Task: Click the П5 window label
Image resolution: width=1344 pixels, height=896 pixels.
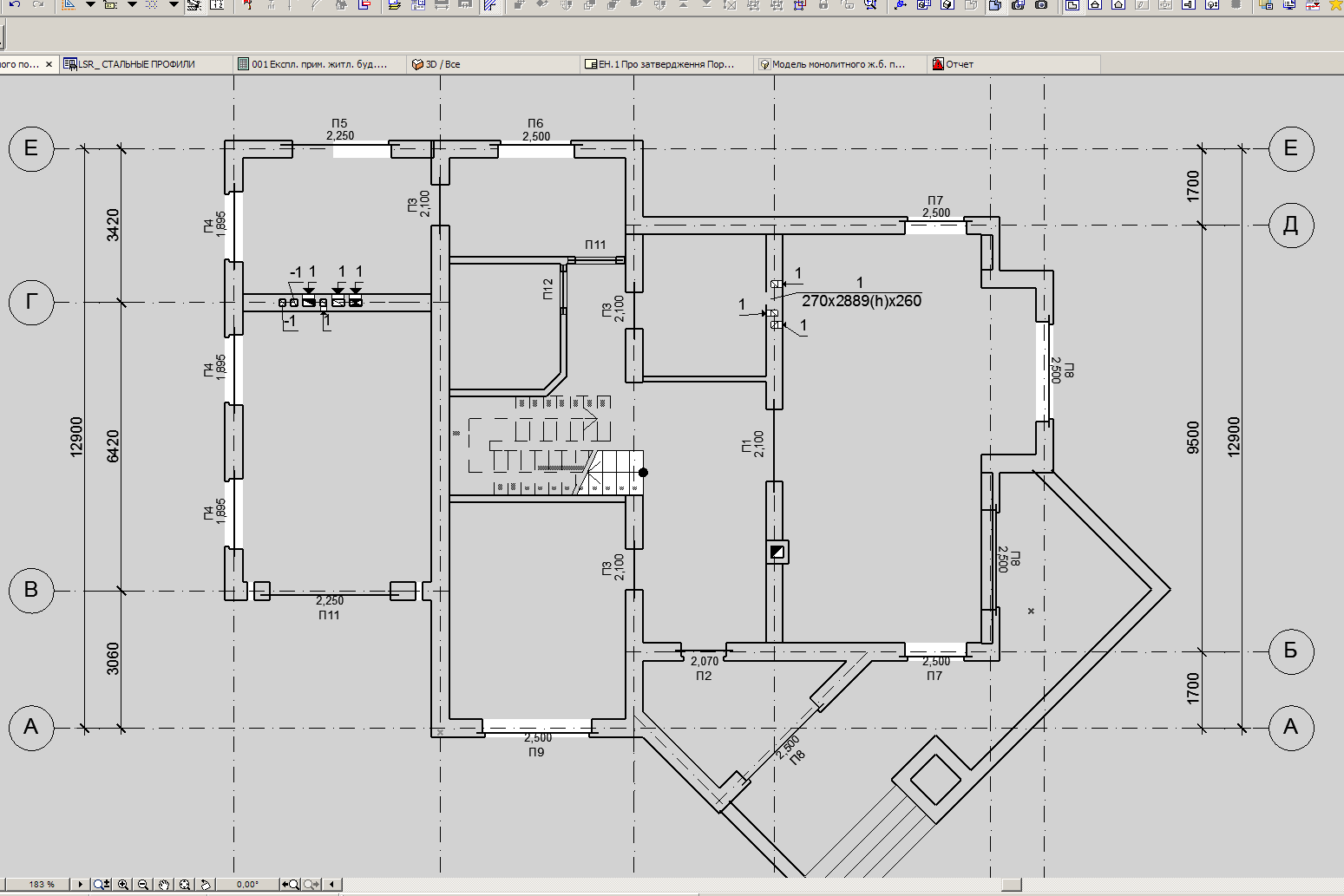Action: (x=339, y=123)
